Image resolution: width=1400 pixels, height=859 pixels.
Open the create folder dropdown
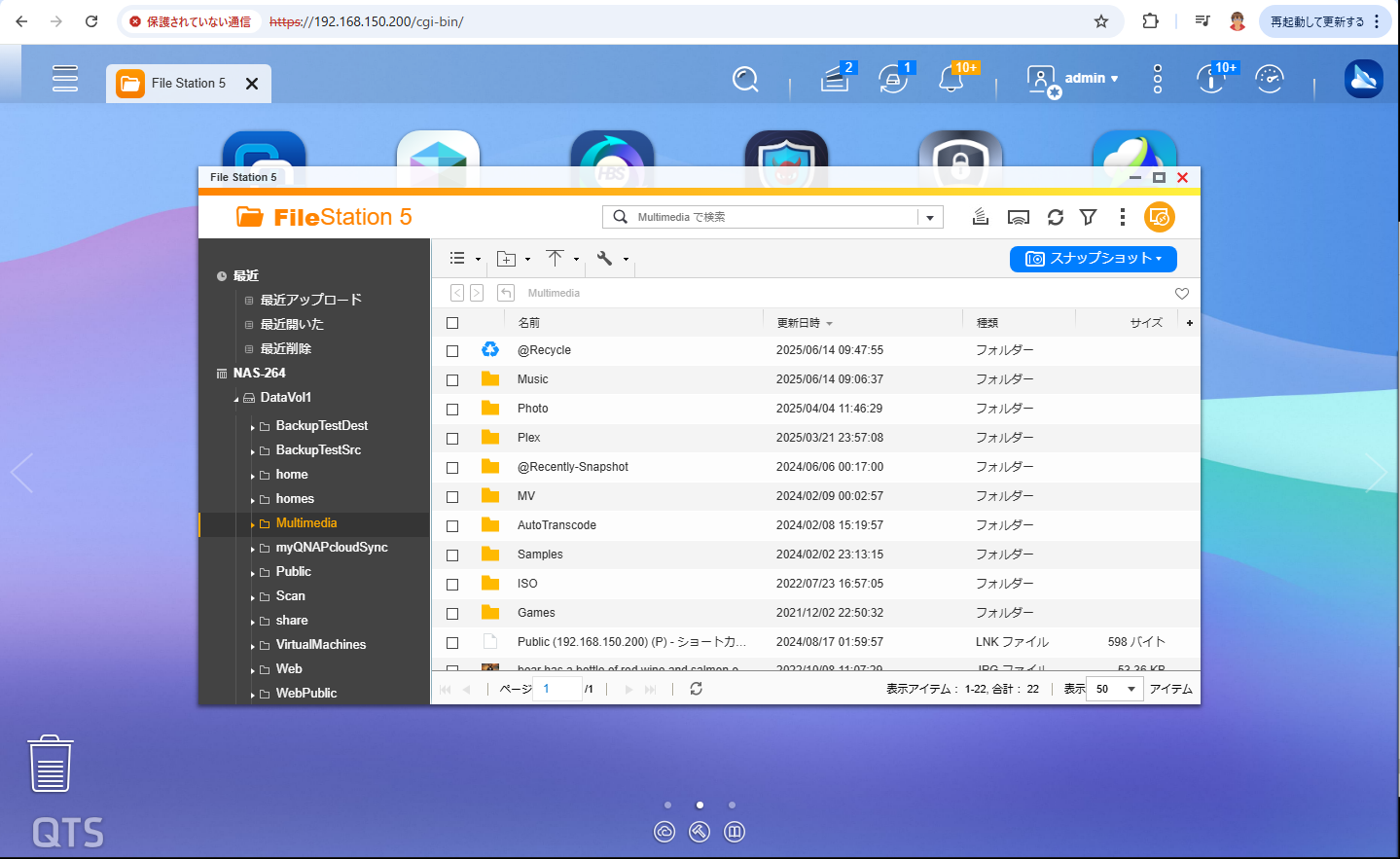[x=514, y=259]
